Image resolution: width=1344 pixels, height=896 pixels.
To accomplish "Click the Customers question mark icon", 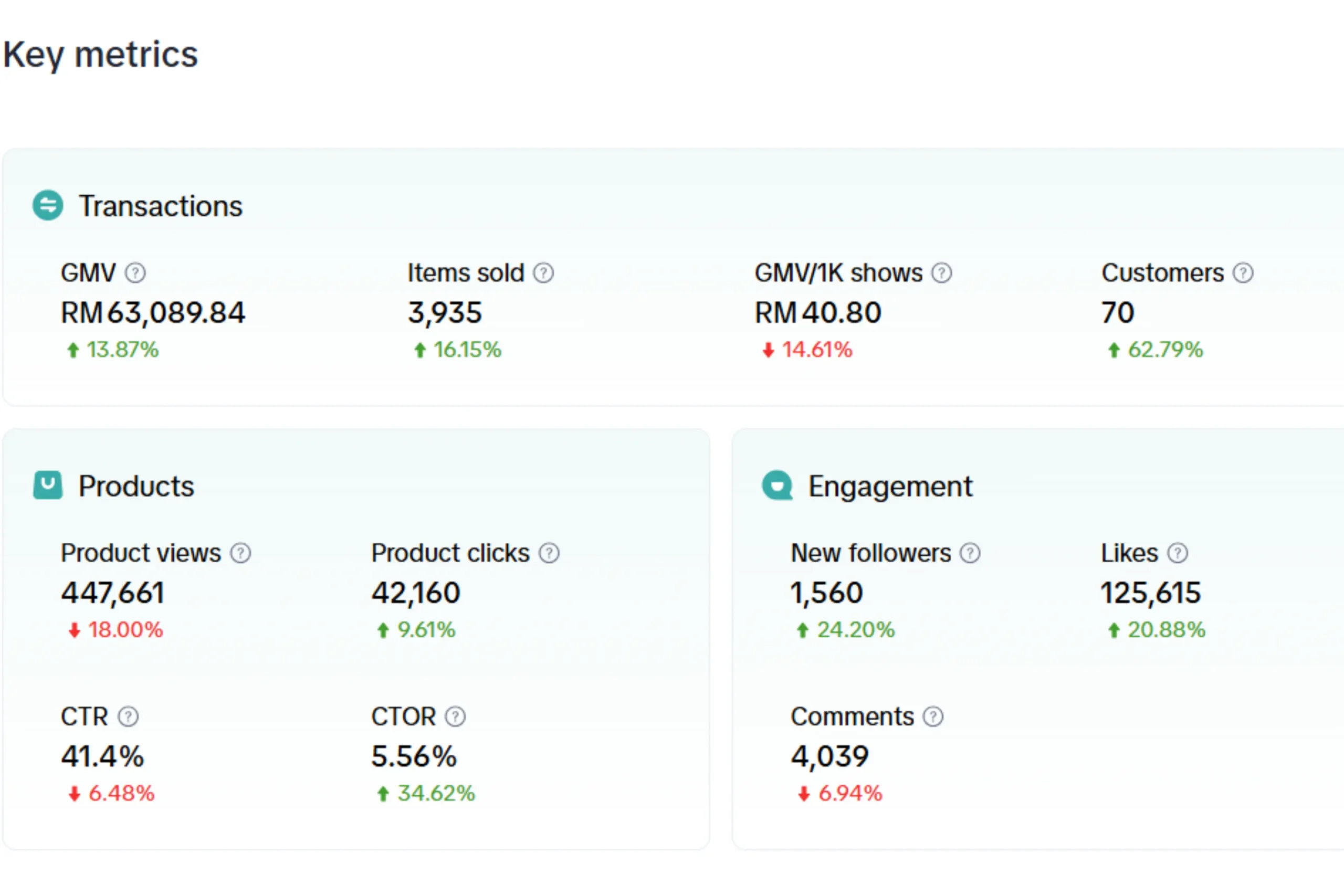I will 1242,273.
